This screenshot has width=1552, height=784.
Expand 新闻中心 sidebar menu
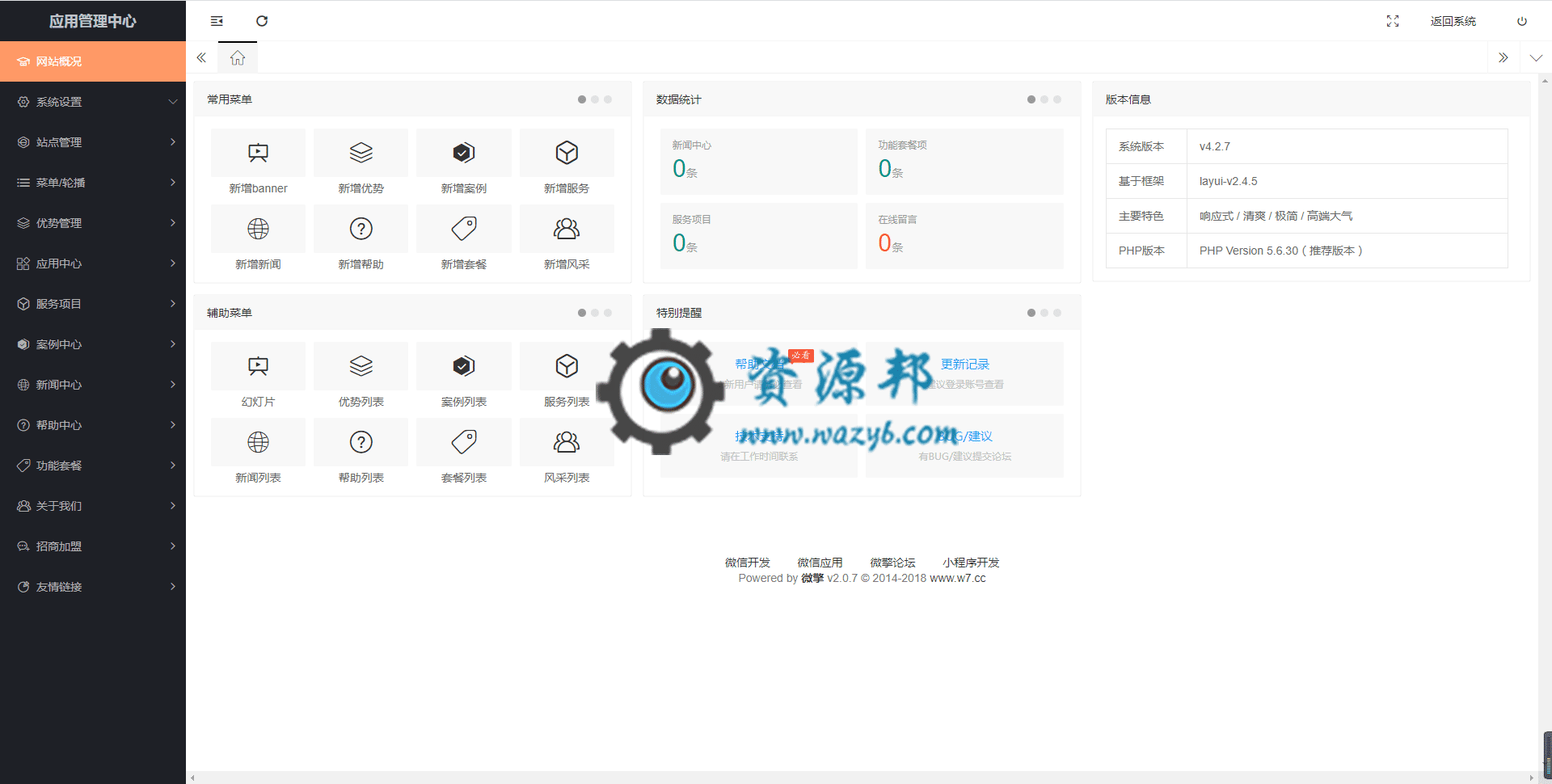93,385
